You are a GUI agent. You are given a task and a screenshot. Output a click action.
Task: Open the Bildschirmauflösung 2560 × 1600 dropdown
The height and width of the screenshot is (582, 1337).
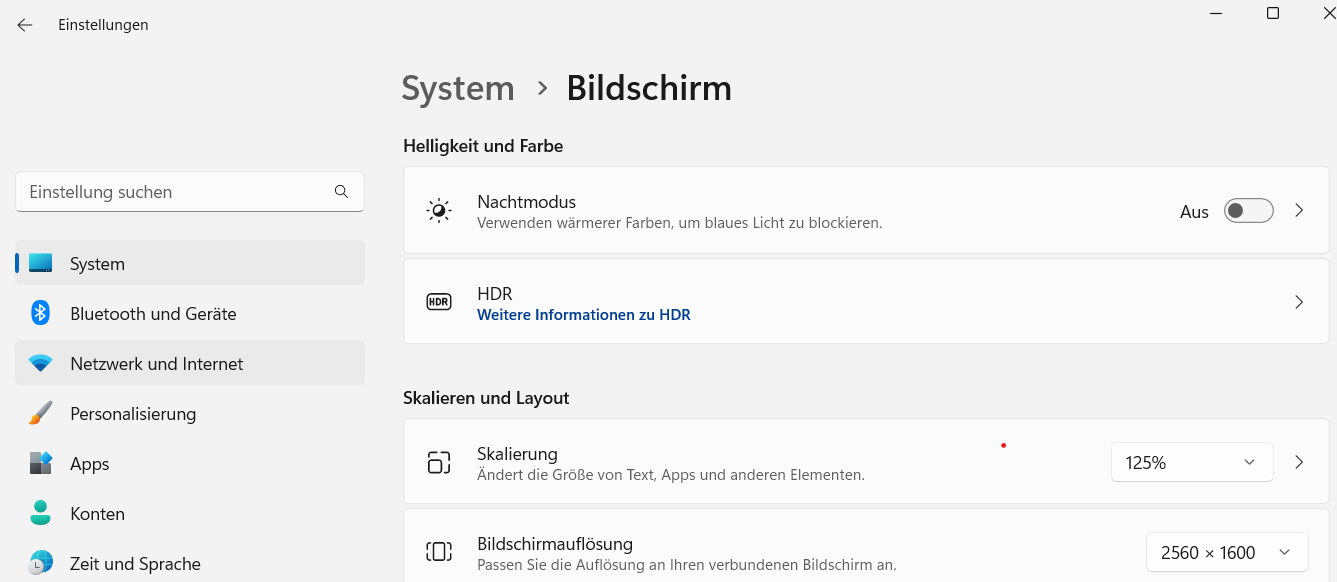tap(1226, 553)
